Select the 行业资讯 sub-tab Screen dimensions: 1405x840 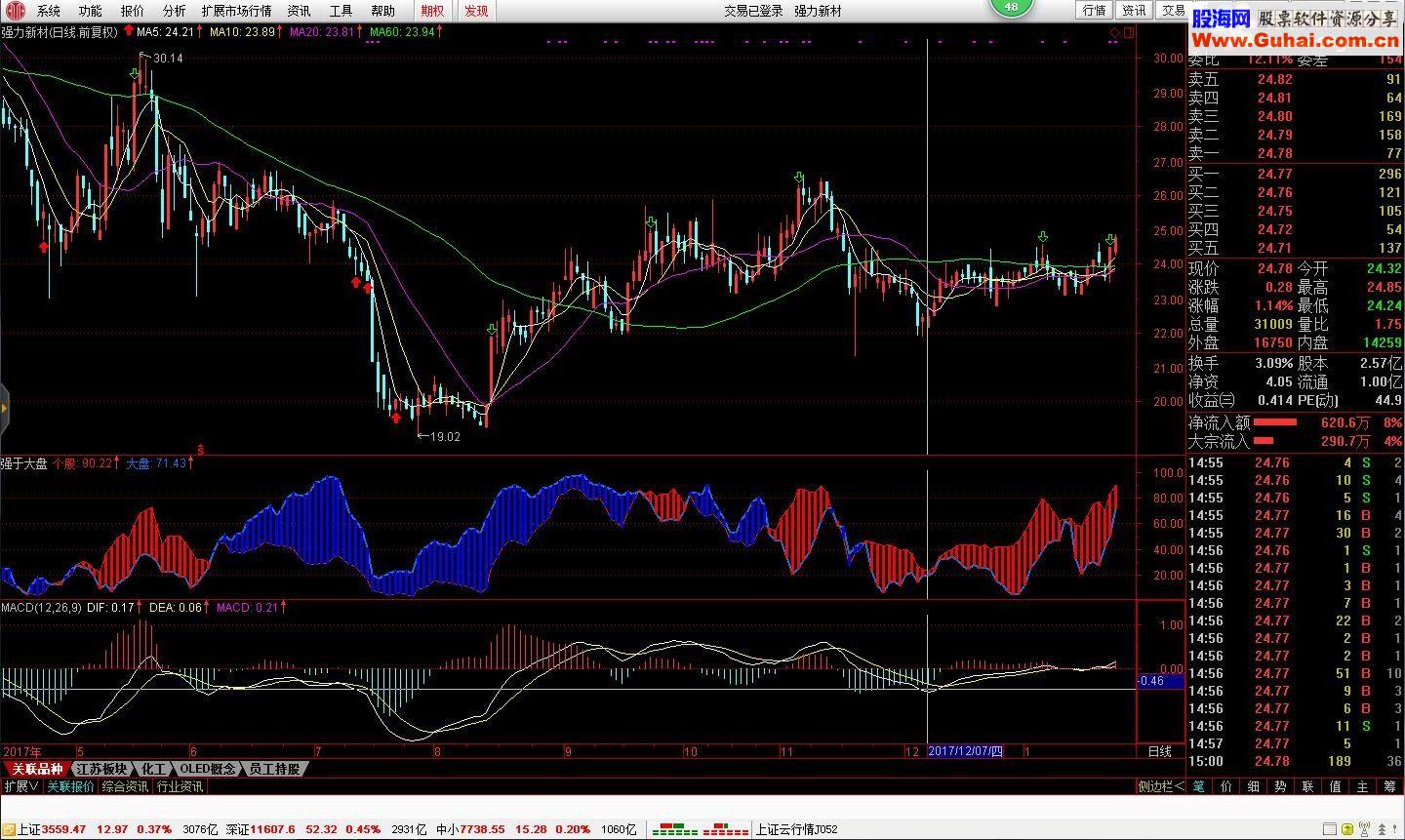tap(180, 786)
